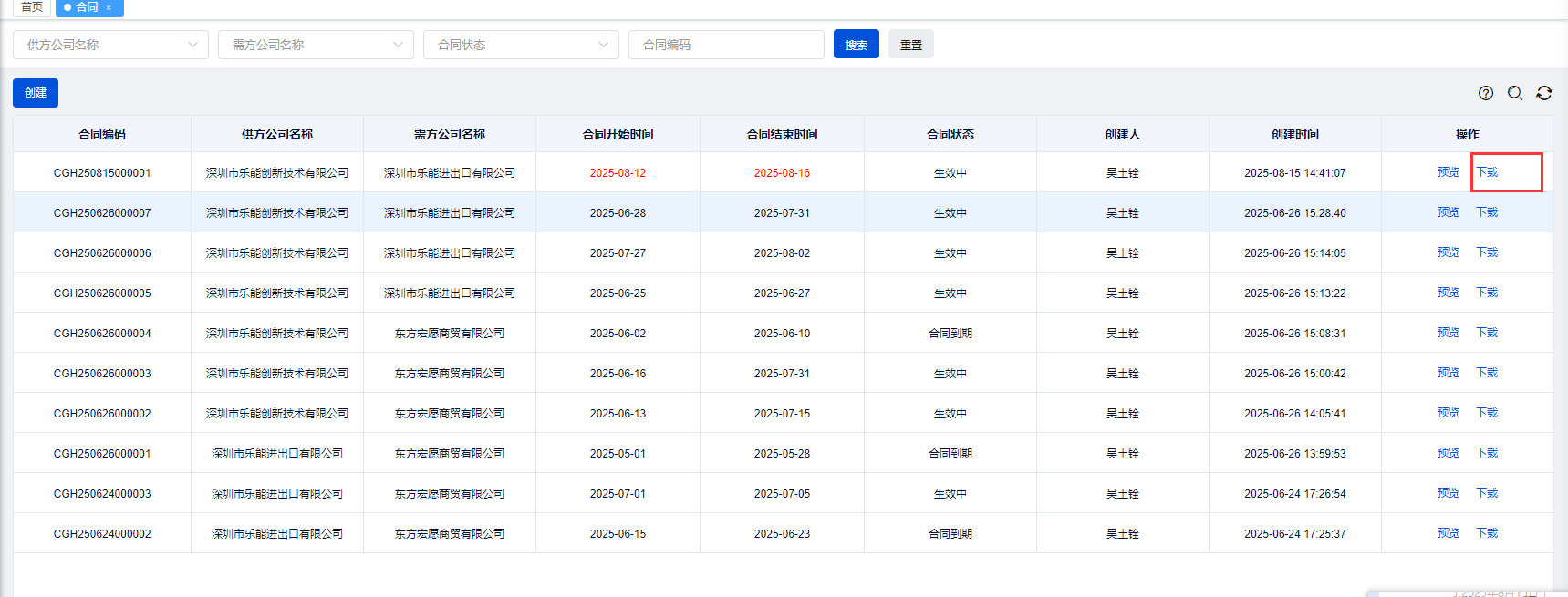Click the 合同编码 input field

click(726, 45)
